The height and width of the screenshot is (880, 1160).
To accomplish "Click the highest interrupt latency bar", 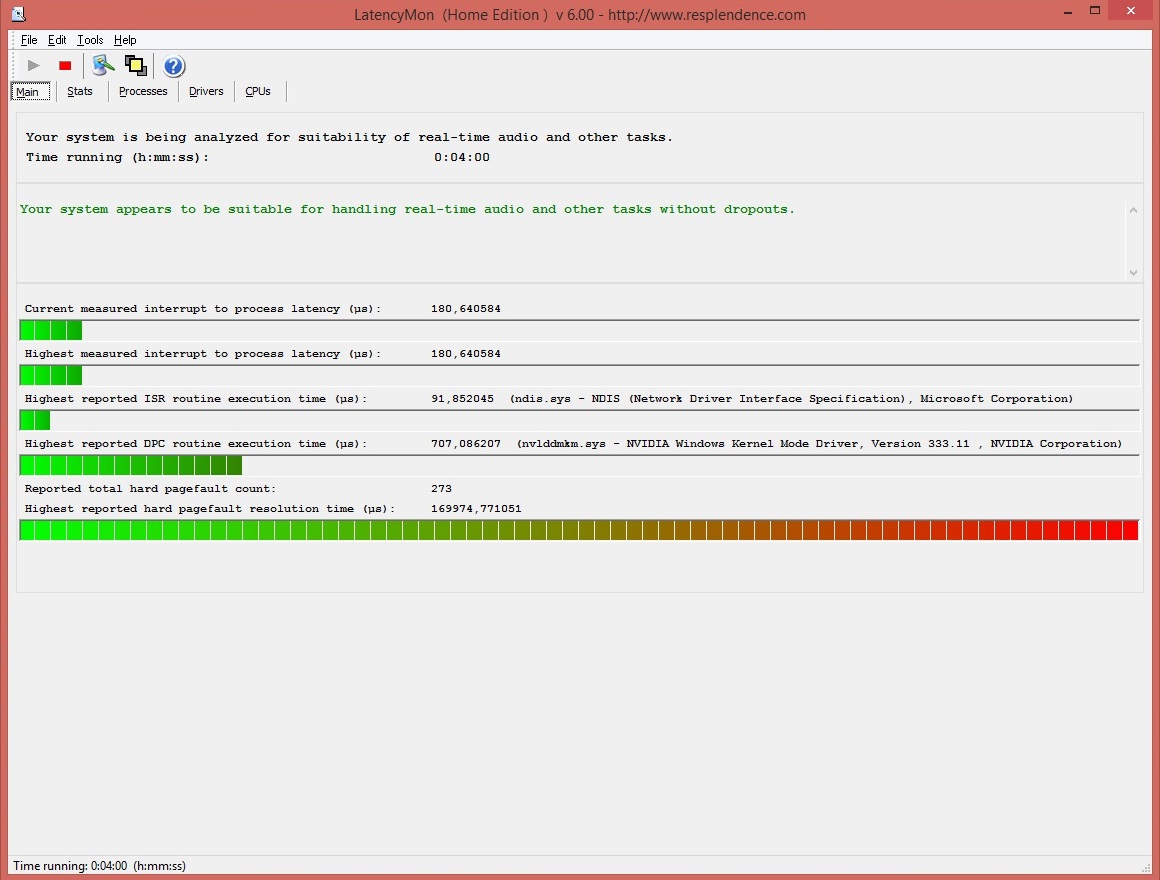I will coord(579,376).
